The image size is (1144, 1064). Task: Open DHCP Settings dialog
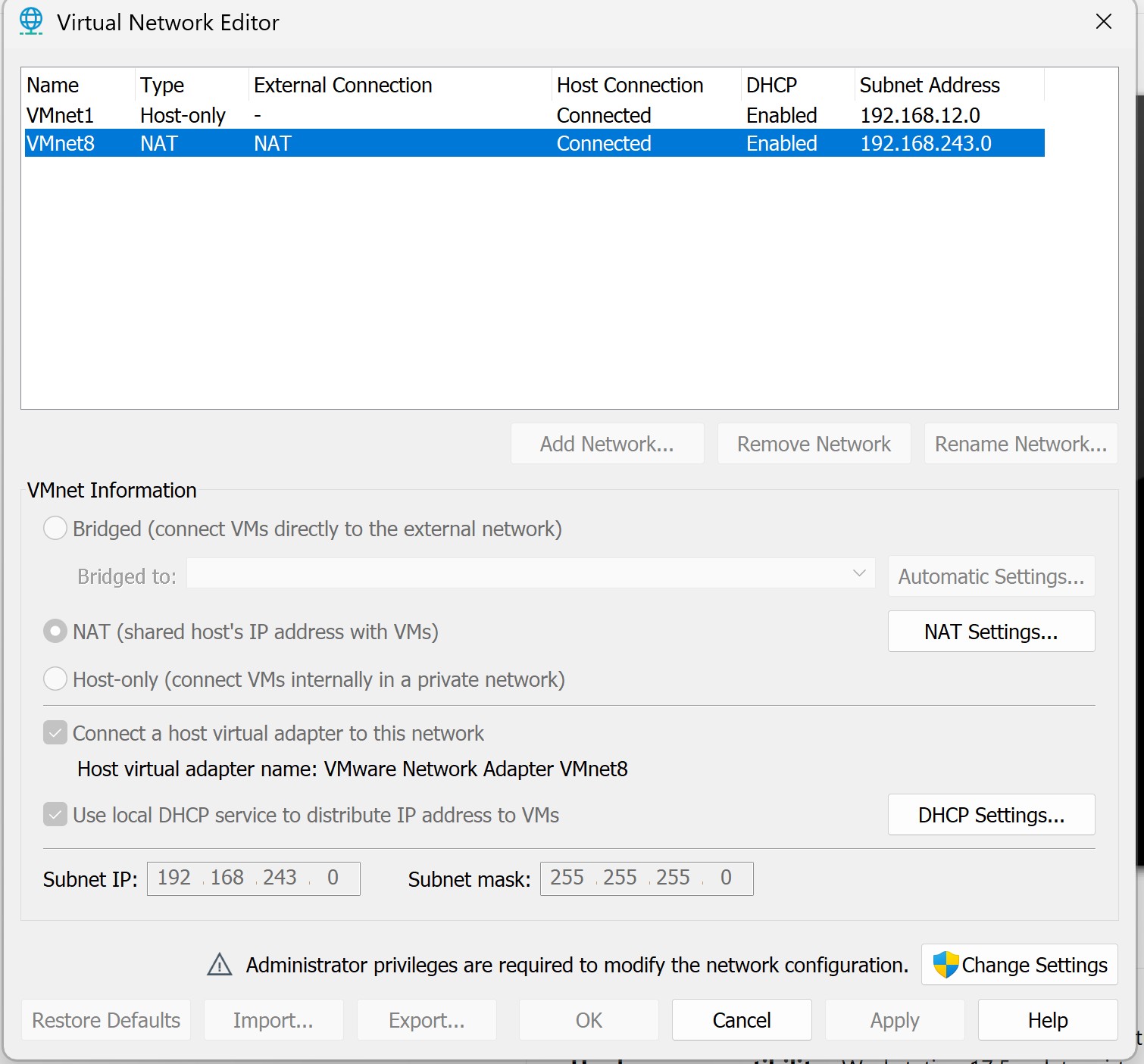[990, 815]
